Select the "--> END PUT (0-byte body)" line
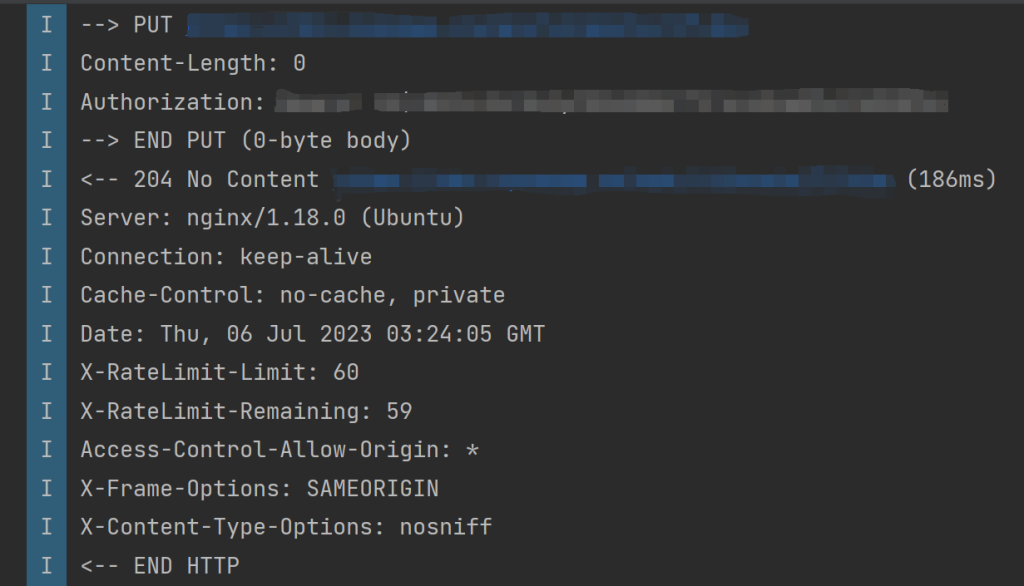This screenshot has width=1024, height=586. [x=246, y=141]
